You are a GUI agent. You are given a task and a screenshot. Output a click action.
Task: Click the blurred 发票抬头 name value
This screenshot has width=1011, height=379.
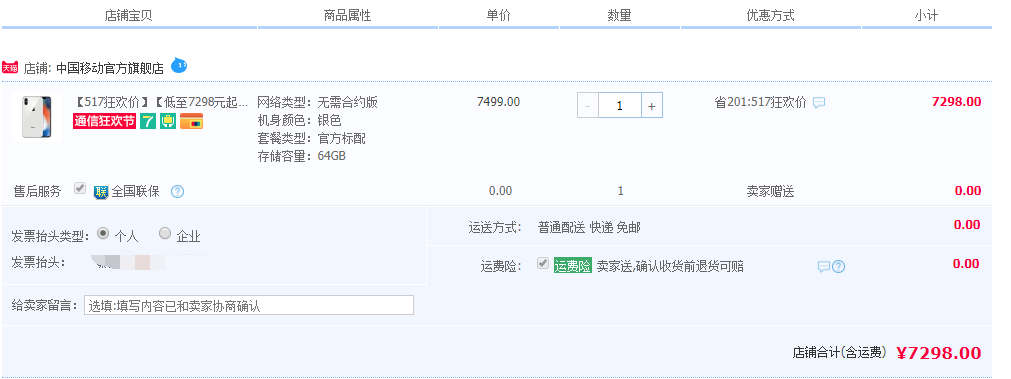129,262
